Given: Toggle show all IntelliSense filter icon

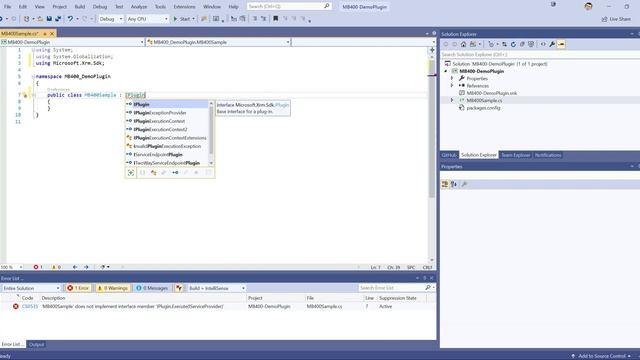Looking at the screenshot, I should [x=131, y=173].
